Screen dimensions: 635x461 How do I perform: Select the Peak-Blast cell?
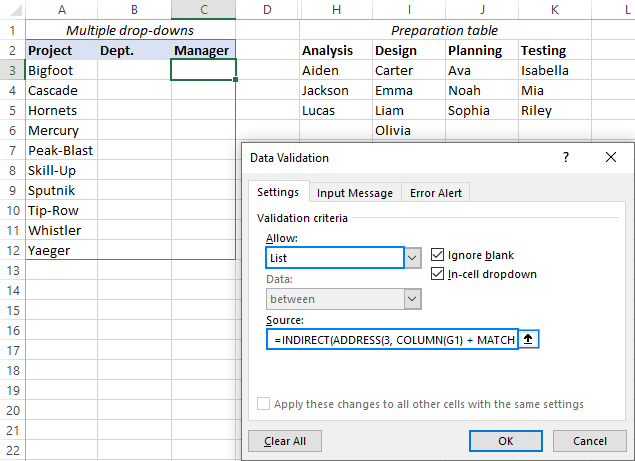tap(62, 150)
